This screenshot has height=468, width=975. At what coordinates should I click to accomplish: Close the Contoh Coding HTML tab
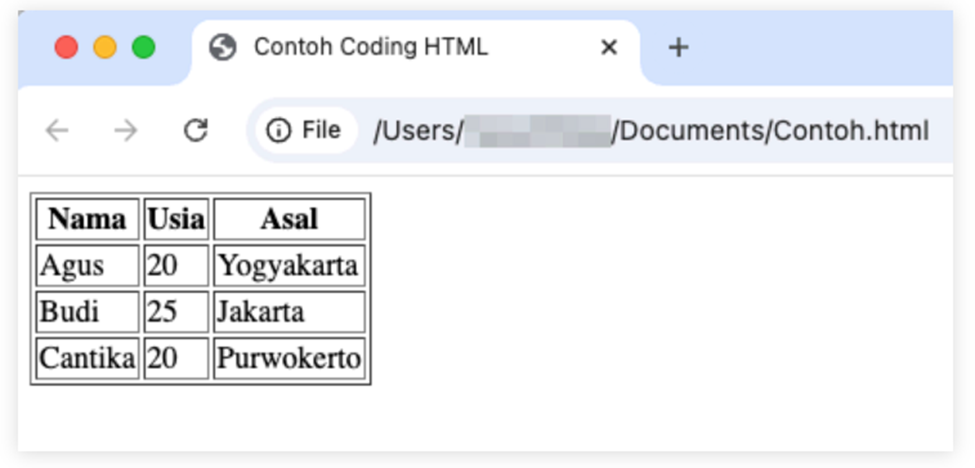click(609, 47)
